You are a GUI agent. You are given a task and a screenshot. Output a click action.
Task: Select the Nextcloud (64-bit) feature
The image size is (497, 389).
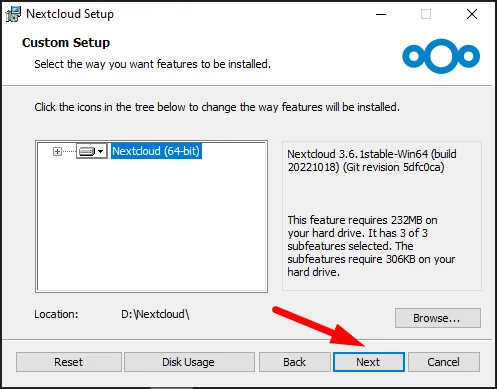coord(156,151)
